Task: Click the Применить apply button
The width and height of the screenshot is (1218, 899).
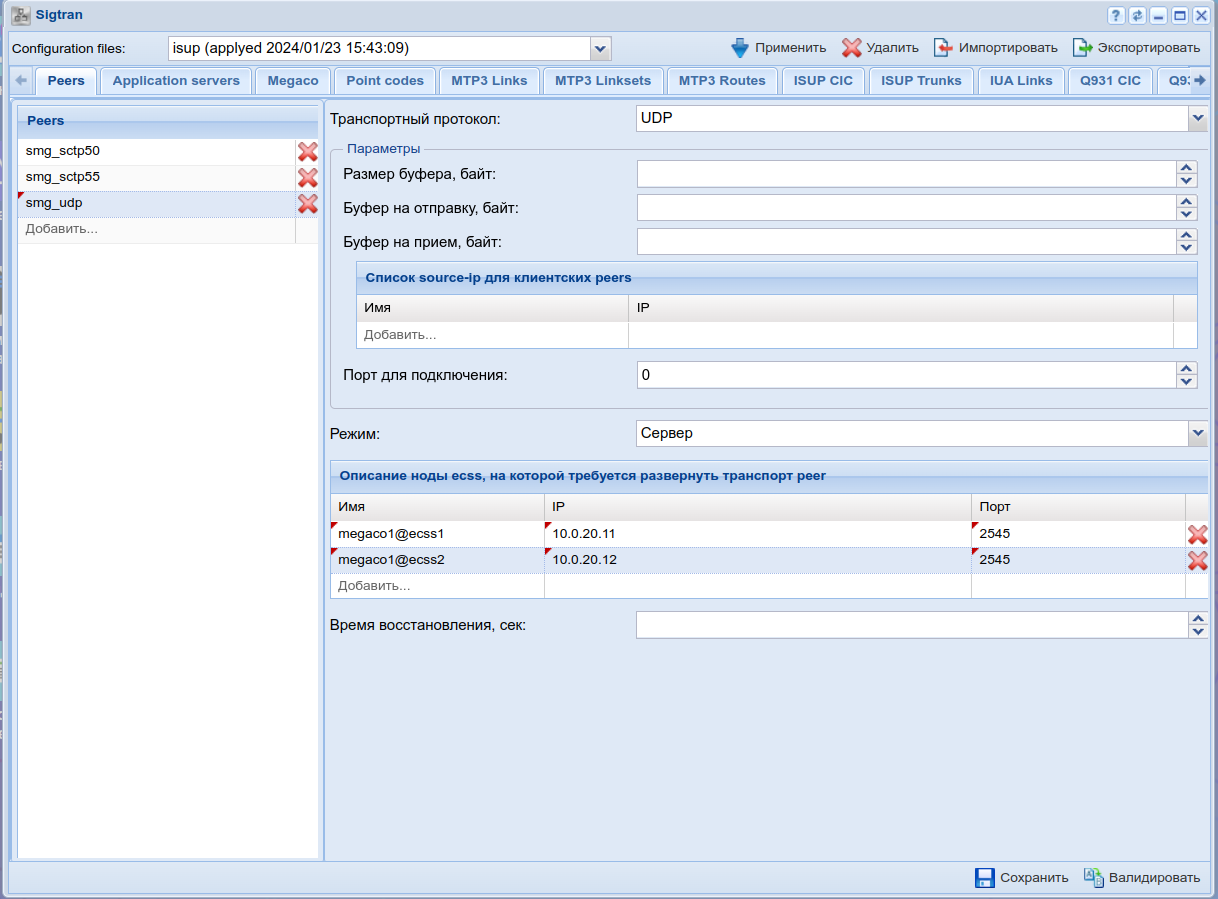Action: click(x=779, y=47)
